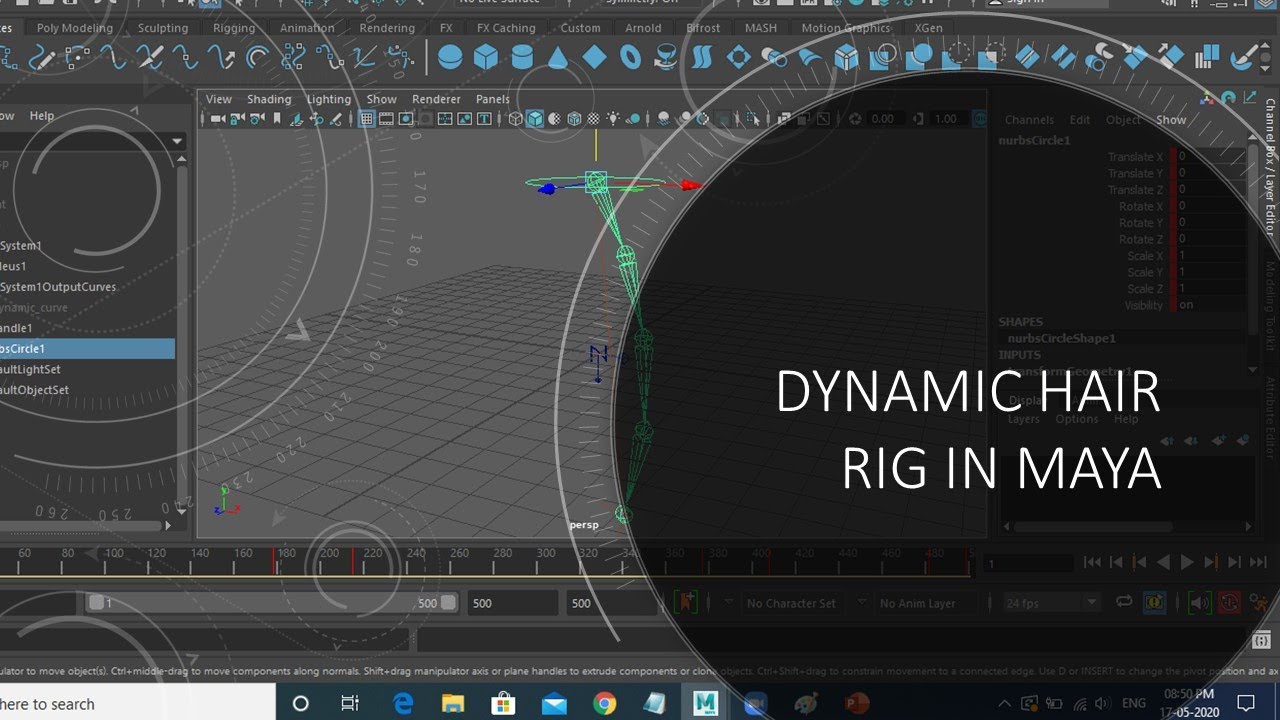This screenshot has height=720, width=1280.
Task: Click the select camera icon in viewport toolbar
Action: 217,119
